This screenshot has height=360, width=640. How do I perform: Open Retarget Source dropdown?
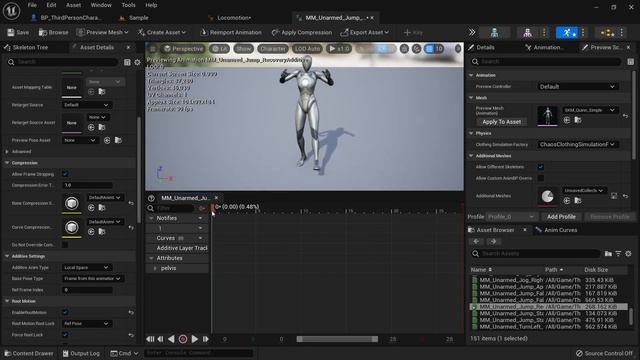[x=86, y=105]
